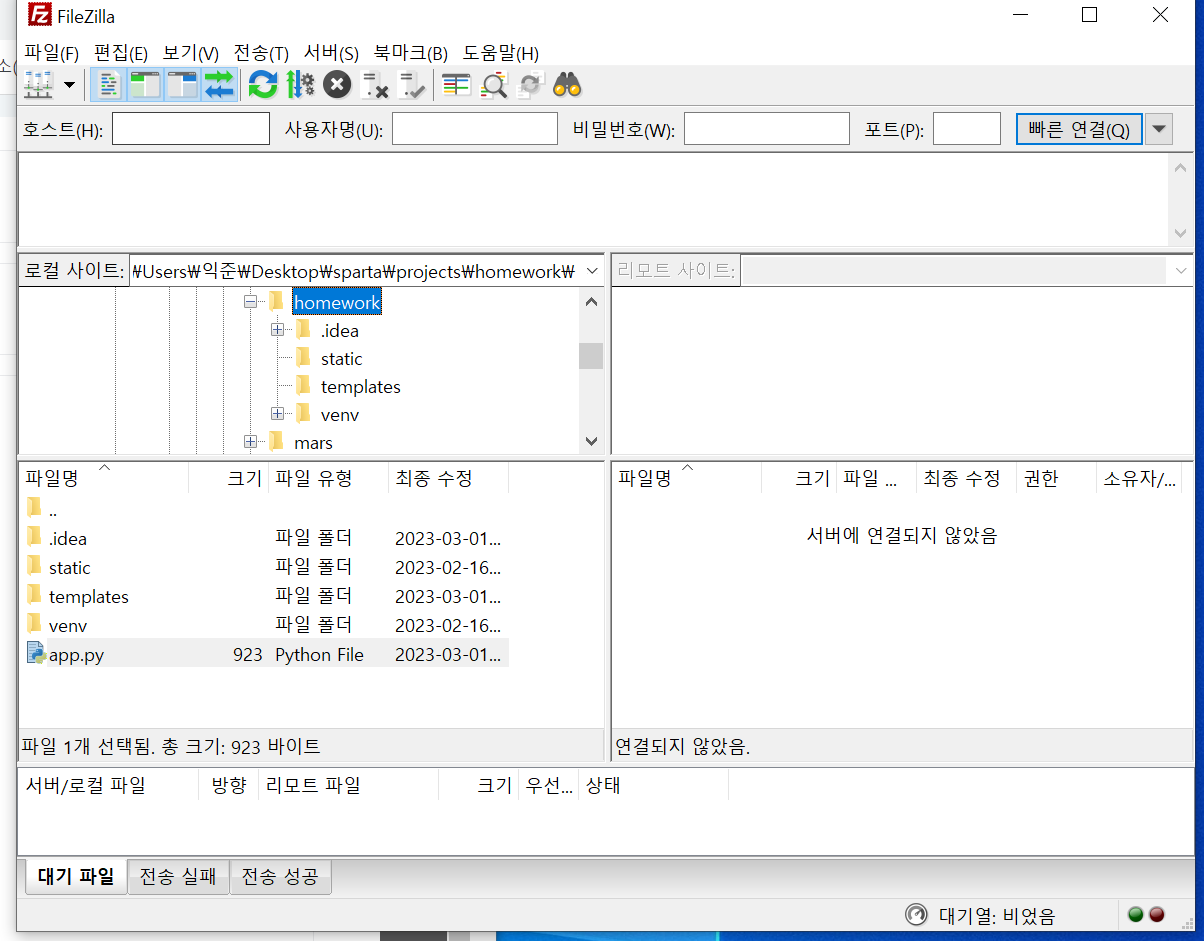Screen dimensions: 1204x941
Task: Switch to the 전송 성공 tab
Action: [281, 877]
